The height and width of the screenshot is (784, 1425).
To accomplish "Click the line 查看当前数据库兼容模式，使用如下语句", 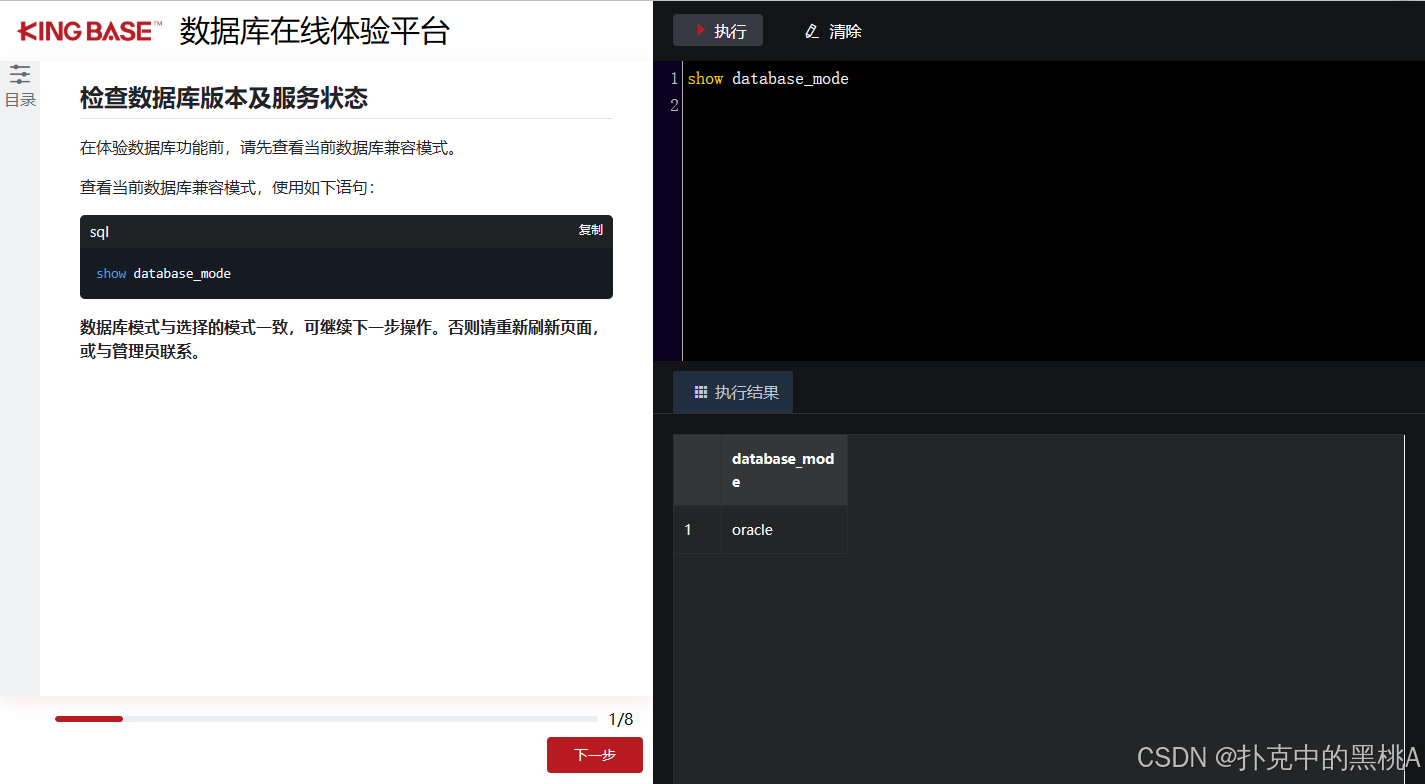I will [x=228, y=187].
